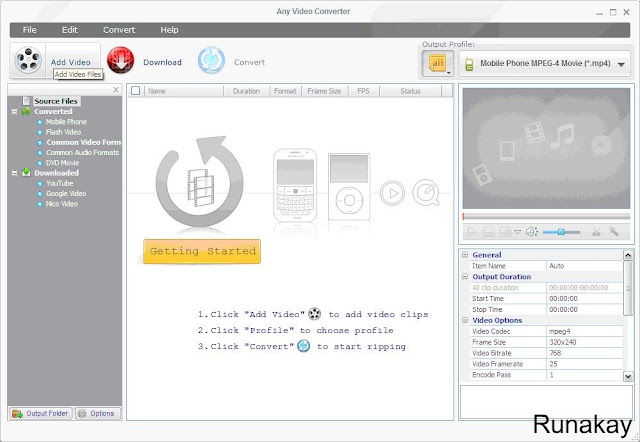
Task: Click the Options button
Action: point(98,413)
